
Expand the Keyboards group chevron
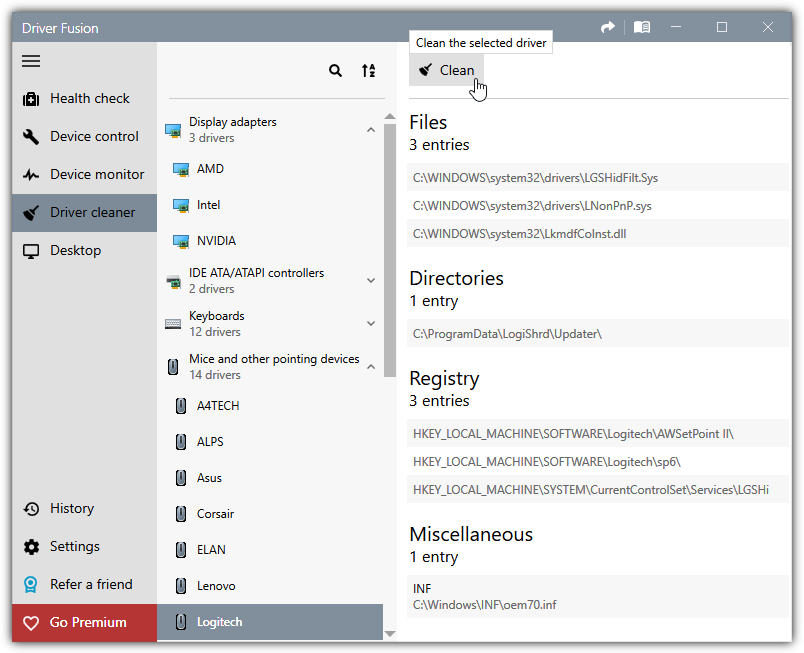click(371, 323)
